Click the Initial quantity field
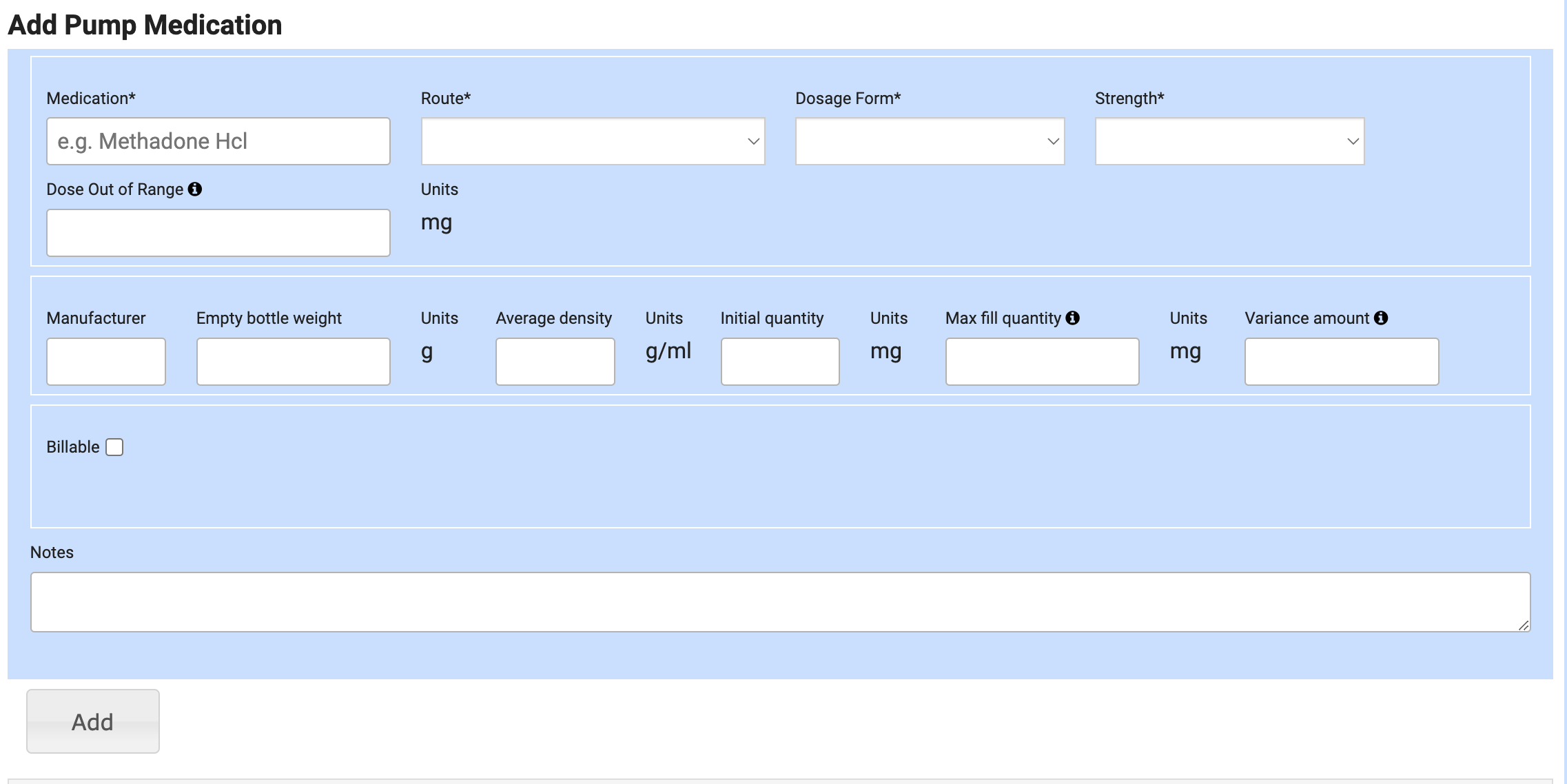The height and width of the screenshot is (784, 1567). pos(779,361)
